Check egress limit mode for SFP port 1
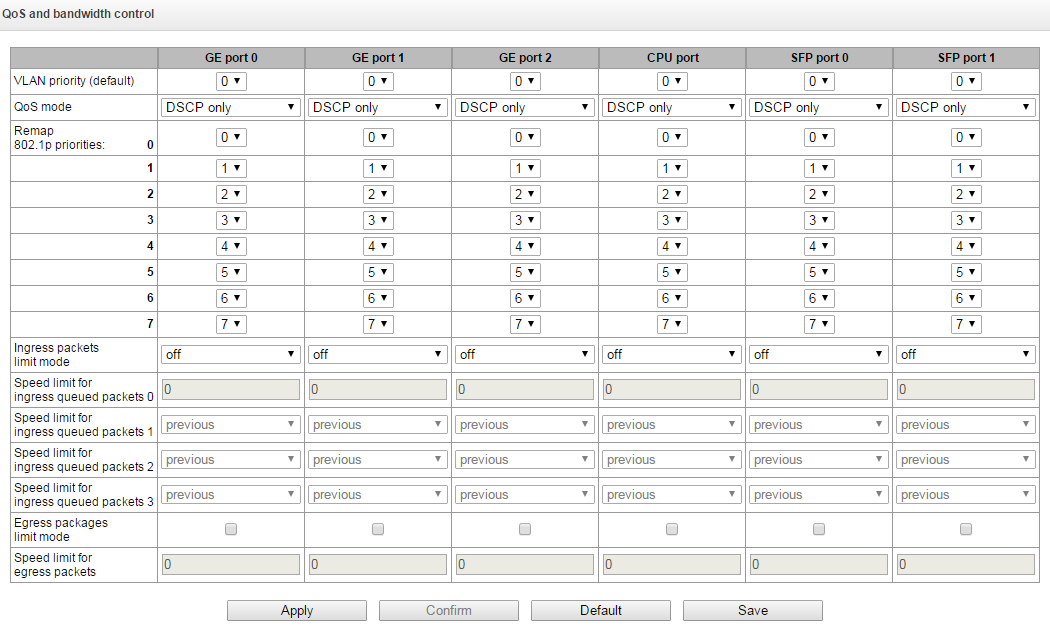 point(966,529)
